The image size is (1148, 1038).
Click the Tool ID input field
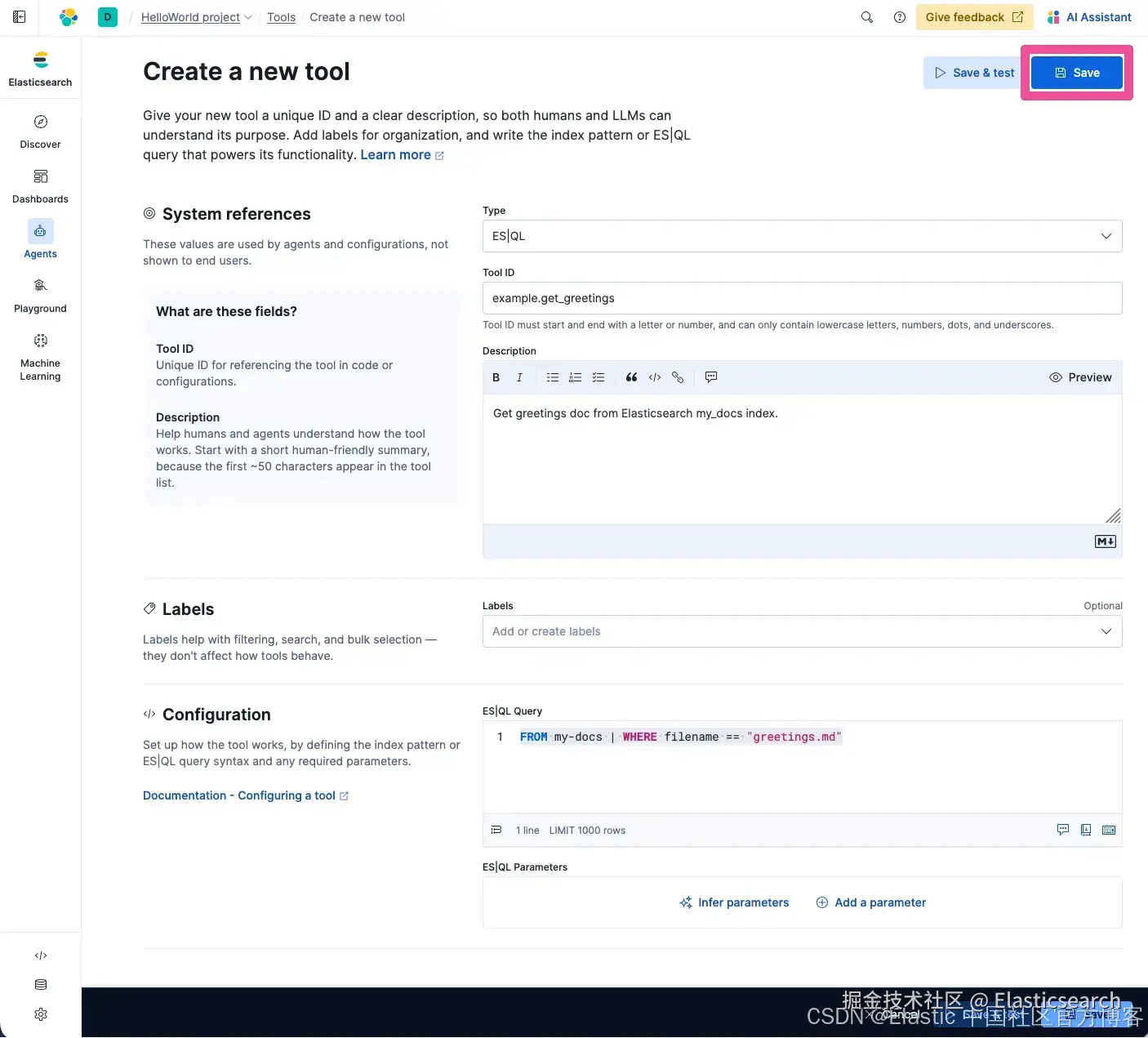tap(802, 298)
